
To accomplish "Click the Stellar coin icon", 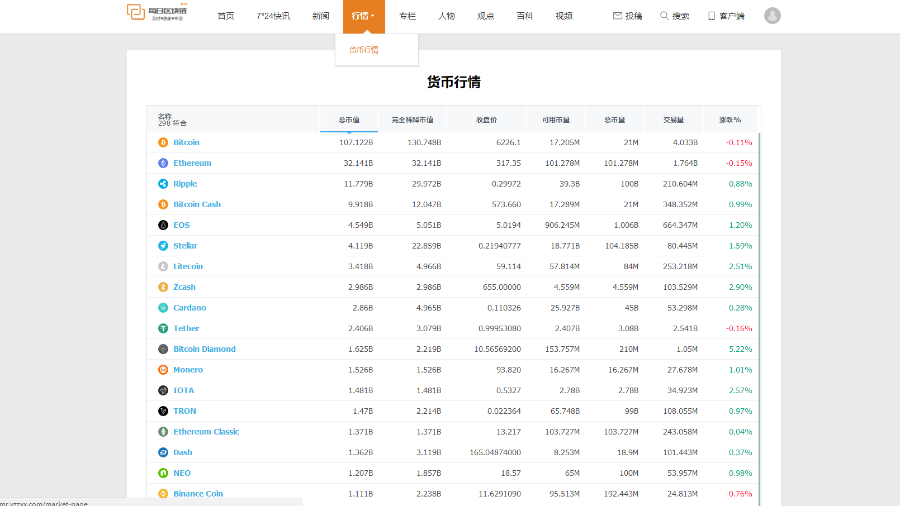I will point(163,246).
